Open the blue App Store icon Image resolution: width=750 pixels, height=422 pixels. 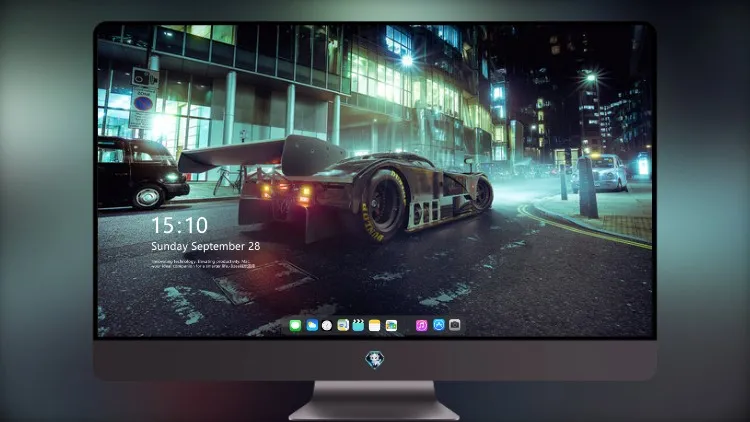click(x=439, y=325)
